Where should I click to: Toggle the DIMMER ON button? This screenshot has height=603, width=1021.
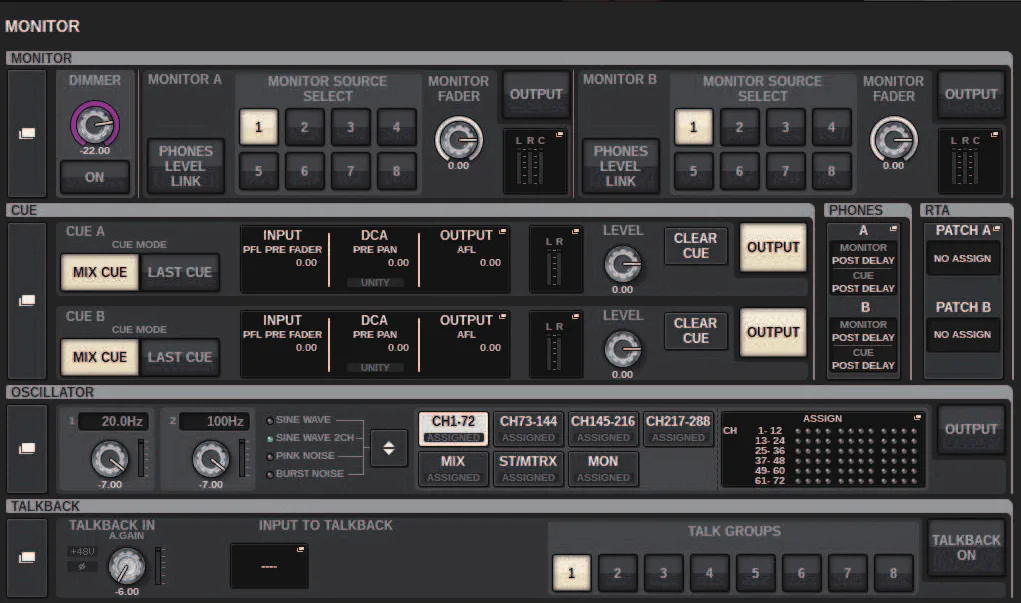94,177
